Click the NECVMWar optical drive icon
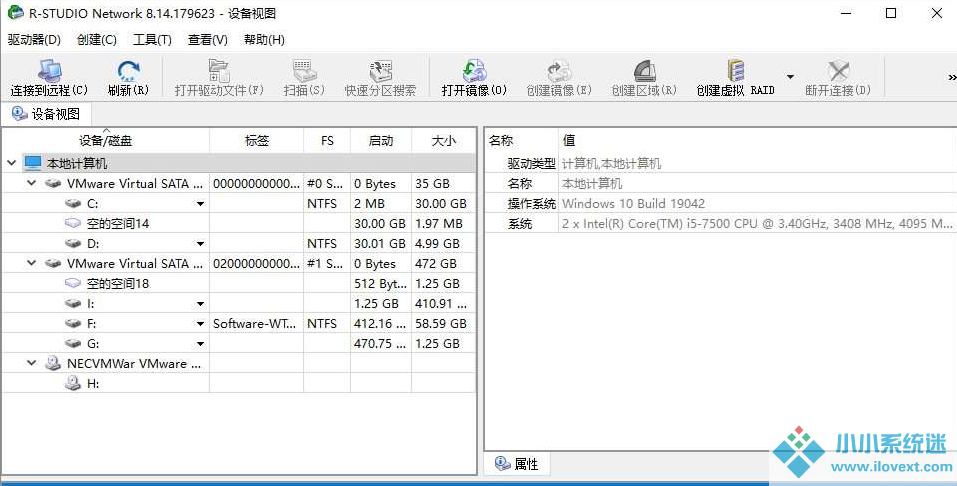The image size is (957, 486). click(x=53, y=363)
